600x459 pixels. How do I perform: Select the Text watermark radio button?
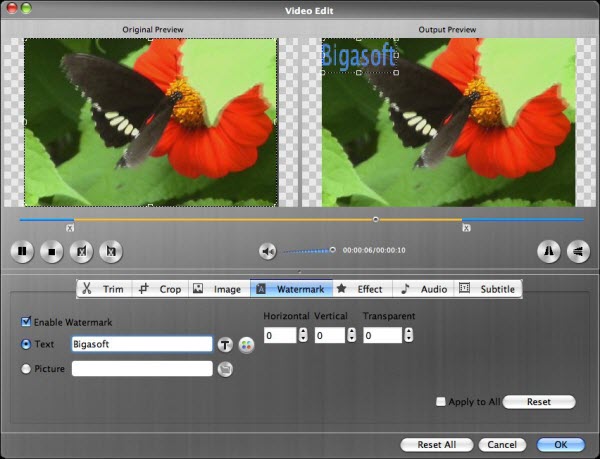tap(26, 344)
